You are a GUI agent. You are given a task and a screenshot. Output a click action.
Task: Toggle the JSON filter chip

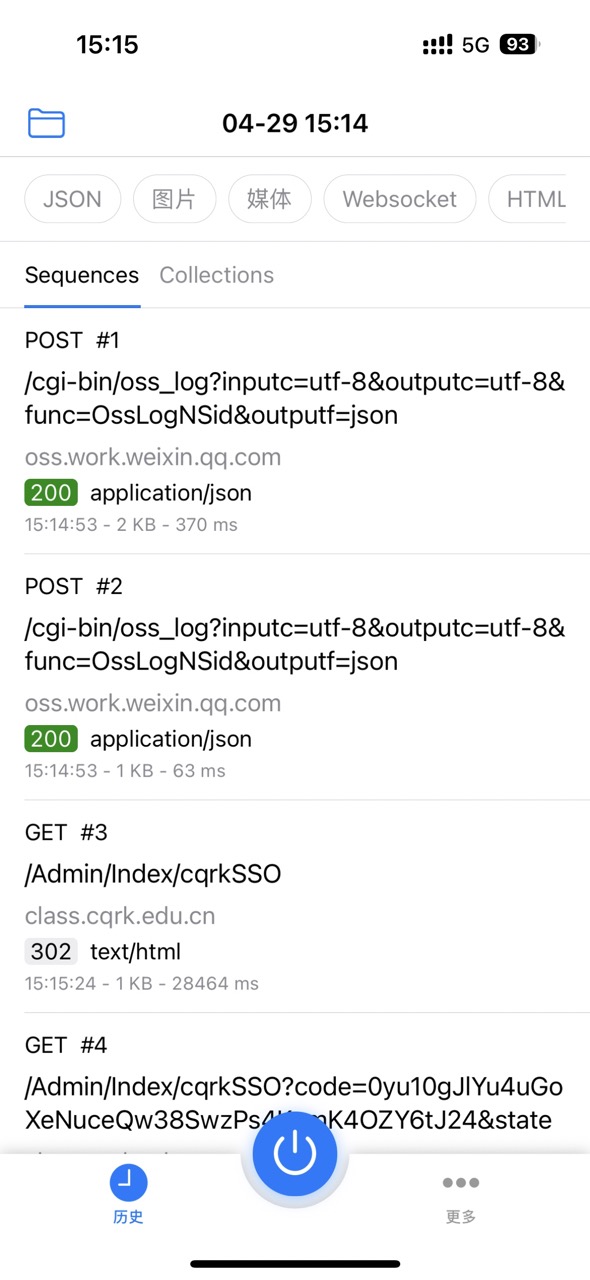point(72,199)
